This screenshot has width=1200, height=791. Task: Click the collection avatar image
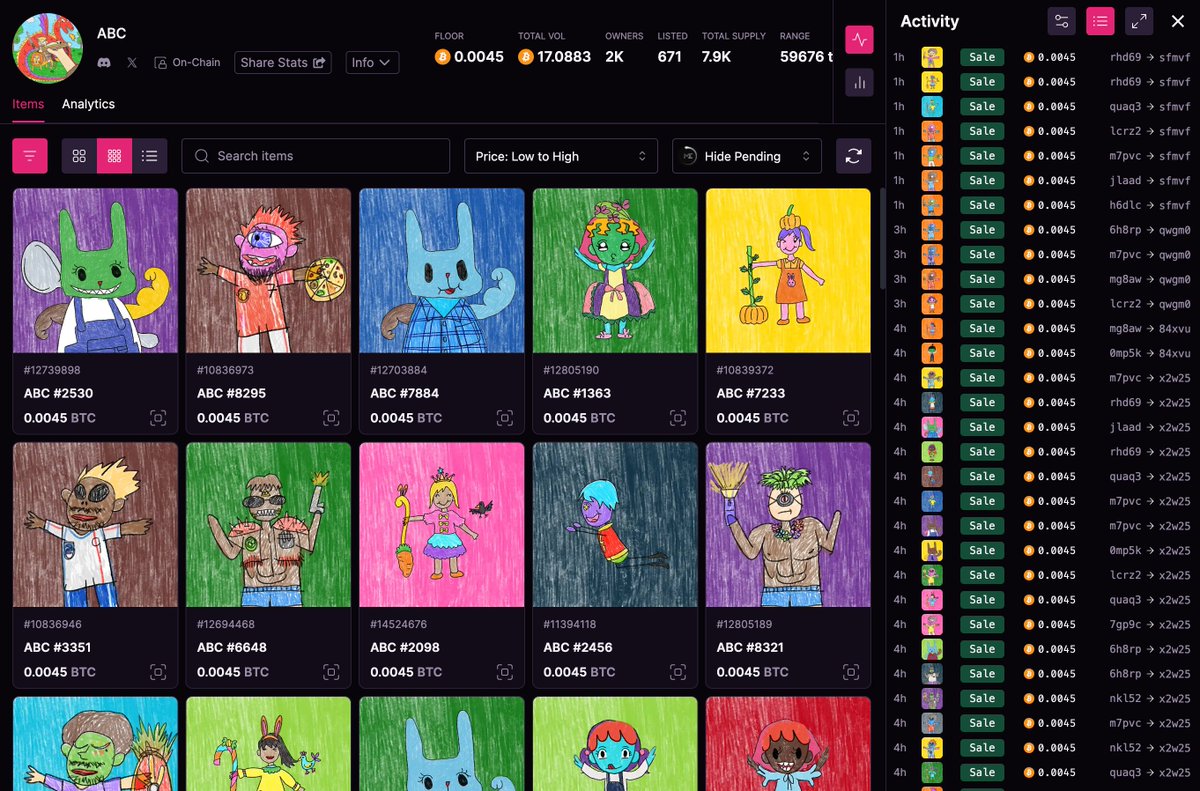(47, 48)
